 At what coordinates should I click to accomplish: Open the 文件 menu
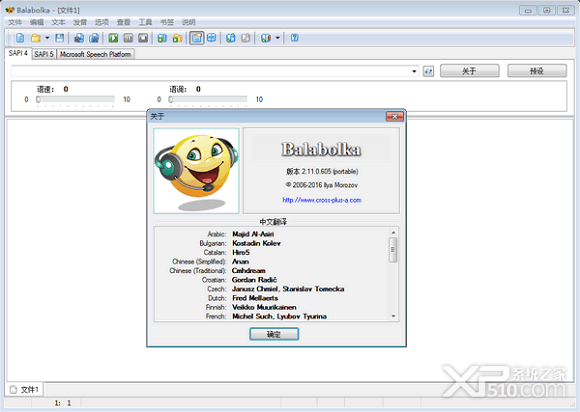pyautogui.click(x=15, y=22)
